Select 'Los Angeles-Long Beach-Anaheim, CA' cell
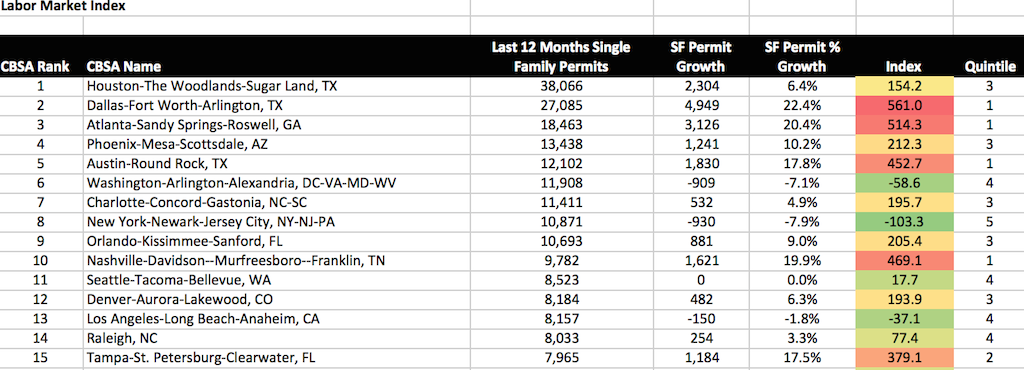Image resolution: width=1024 pixels, height=370 pixels. tap(277, 318)
